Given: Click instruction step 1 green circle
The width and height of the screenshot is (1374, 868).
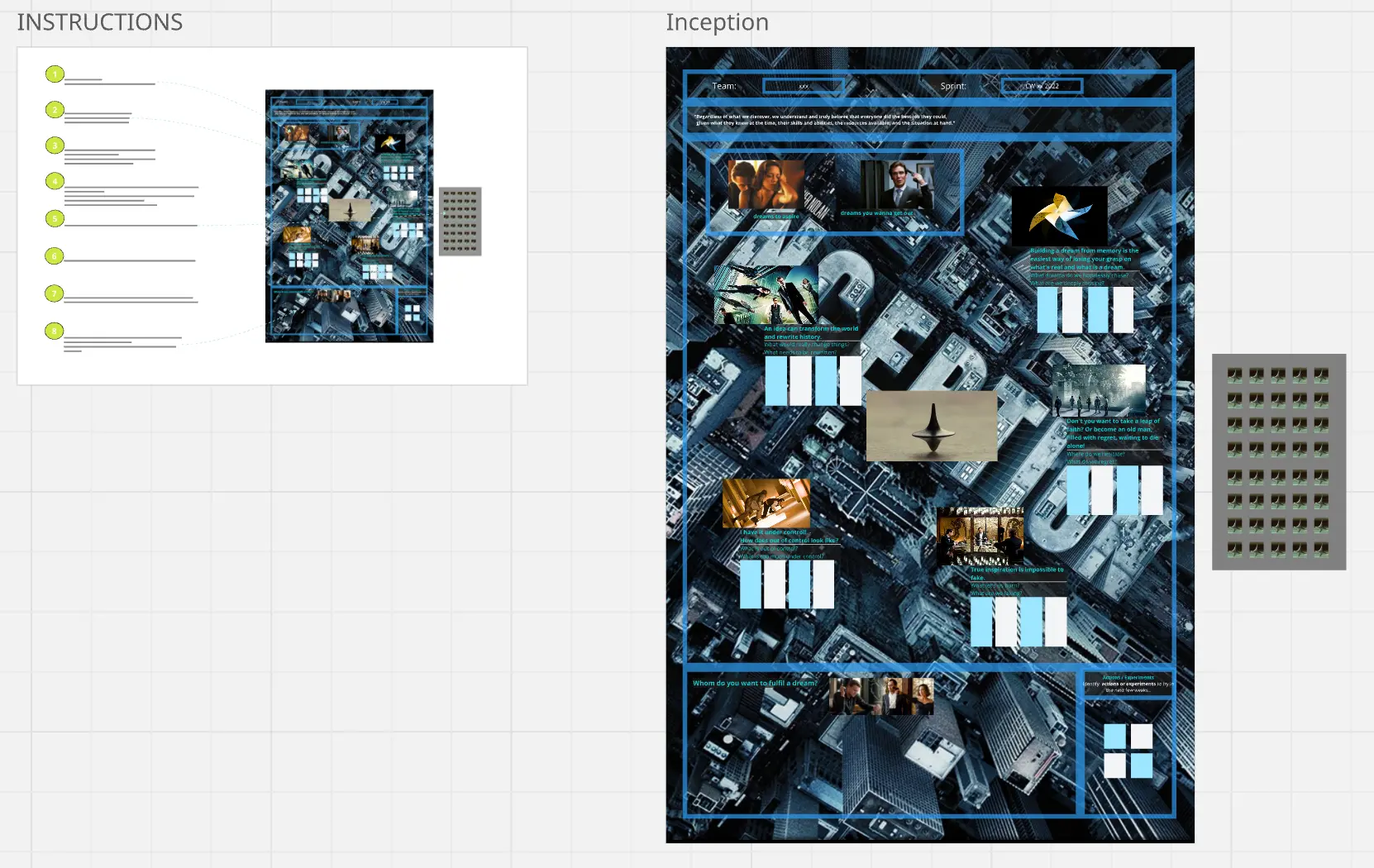Looking at the screenshot, I should tap(55, 74).
